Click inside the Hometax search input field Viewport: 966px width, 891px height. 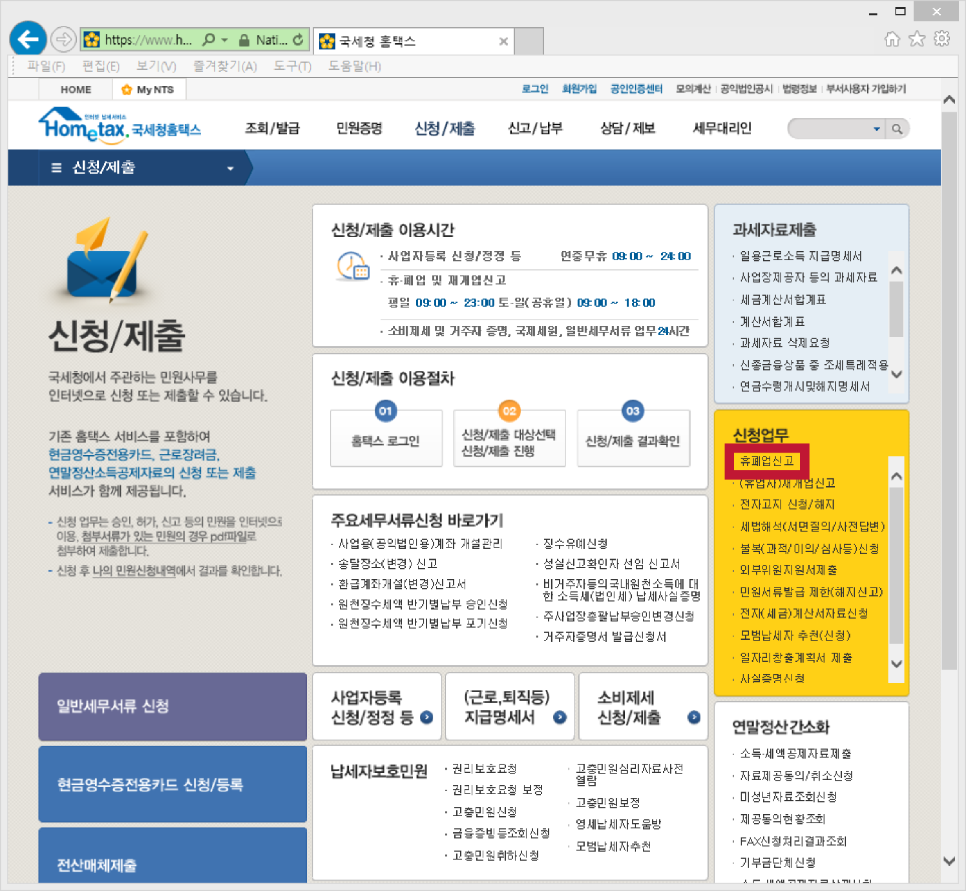click(829, 129)
